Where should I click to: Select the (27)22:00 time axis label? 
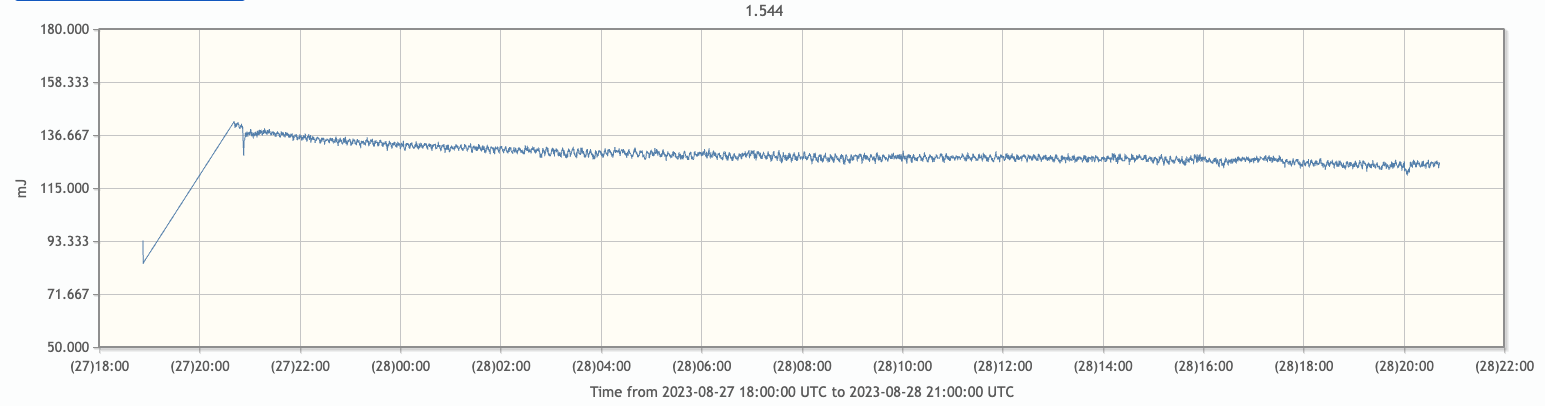[x=299, y=367]
